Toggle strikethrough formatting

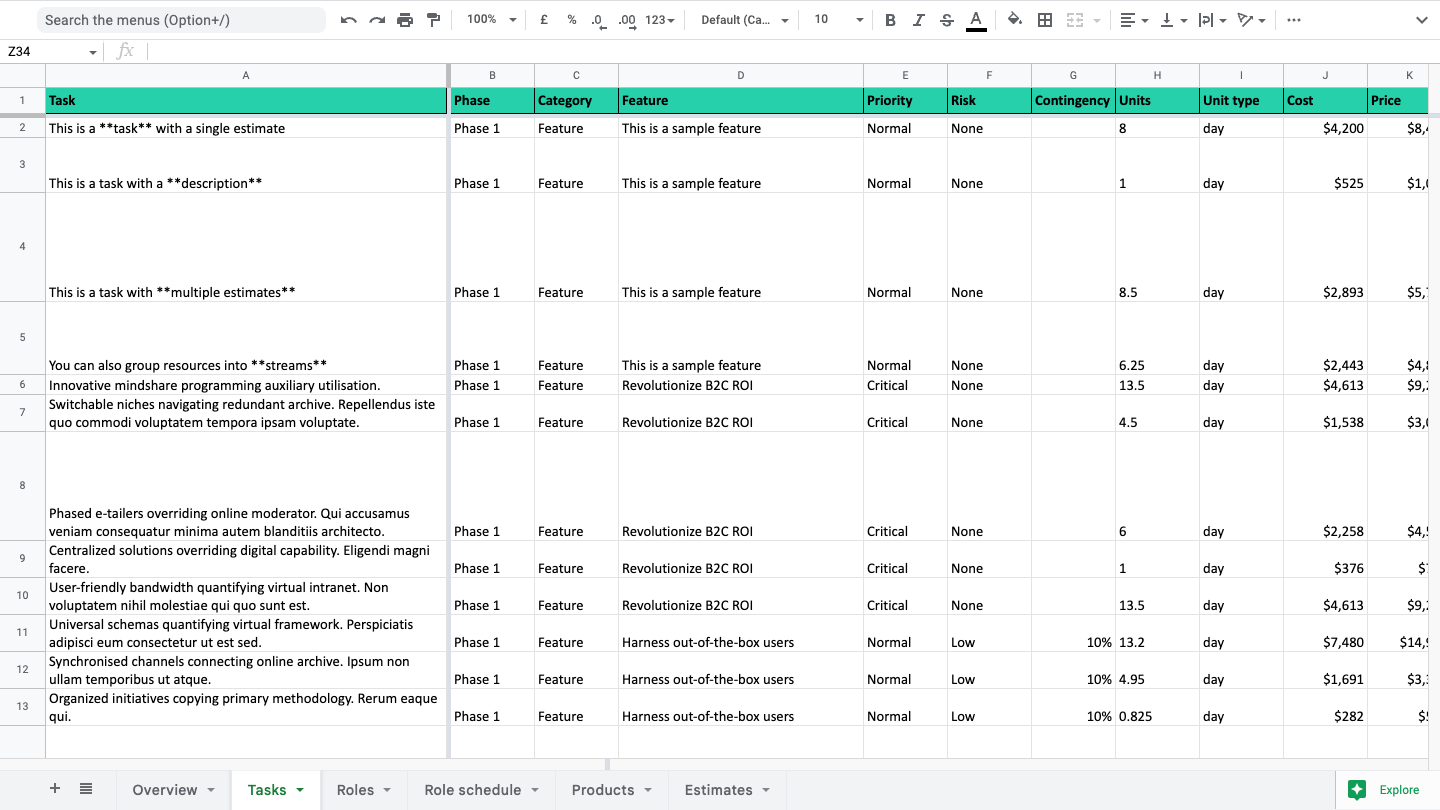947,20
